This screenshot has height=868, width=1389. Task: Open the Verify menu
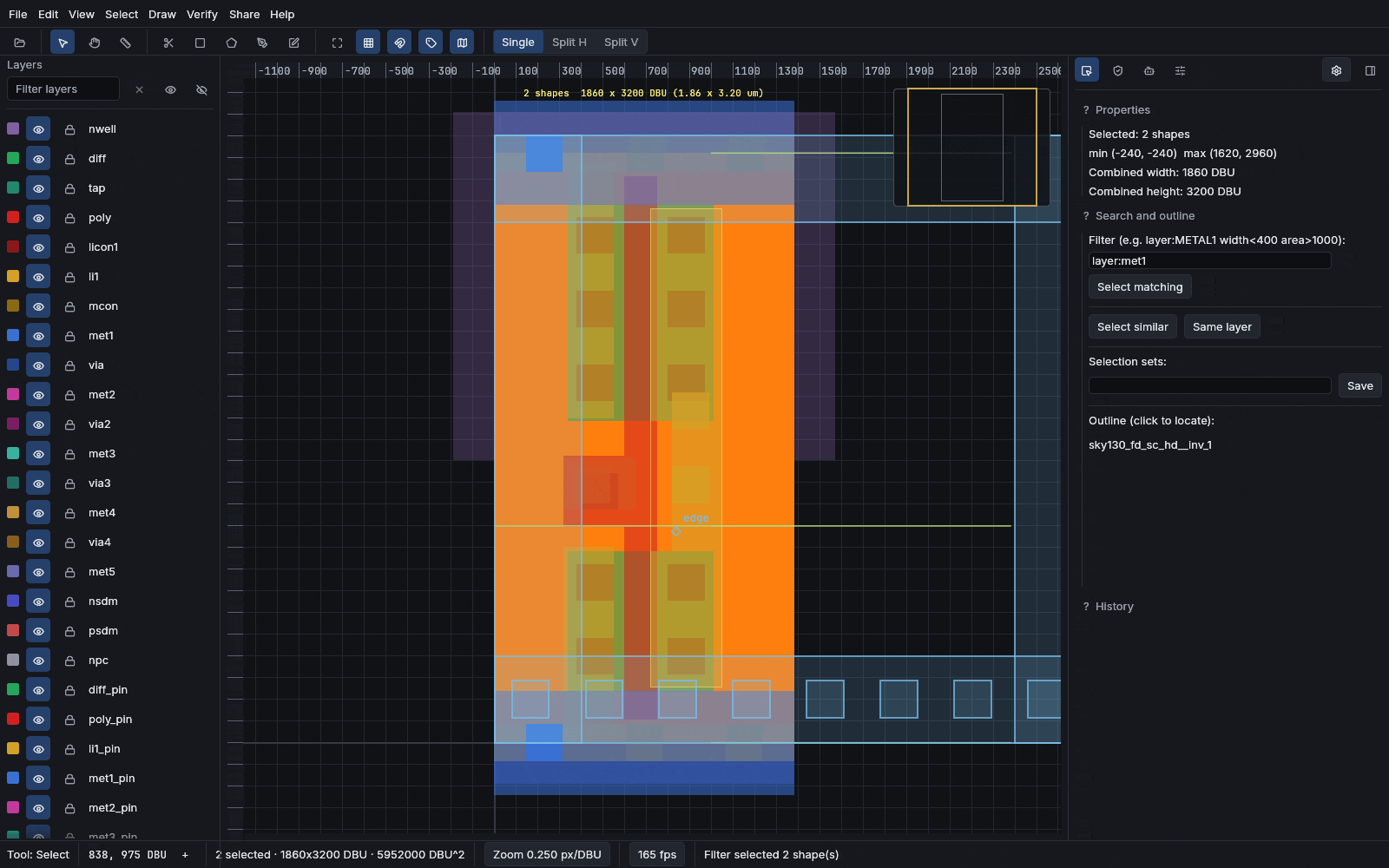point(202,14)
